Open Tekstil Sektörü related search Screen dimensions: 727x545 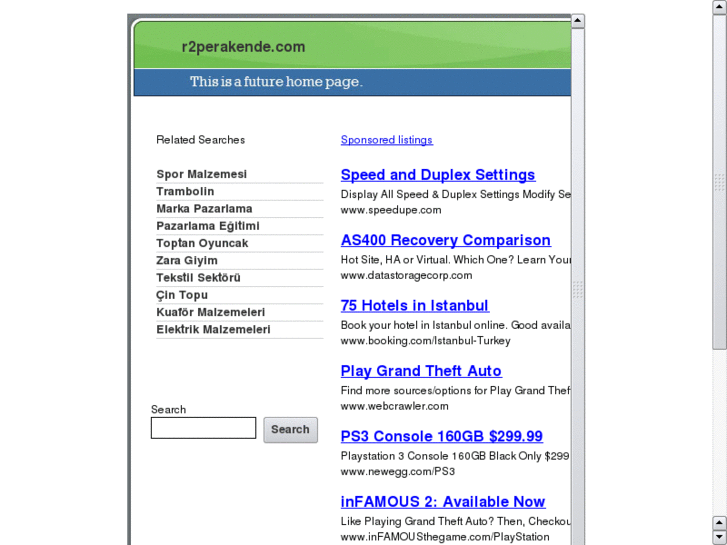click(198, 278)
